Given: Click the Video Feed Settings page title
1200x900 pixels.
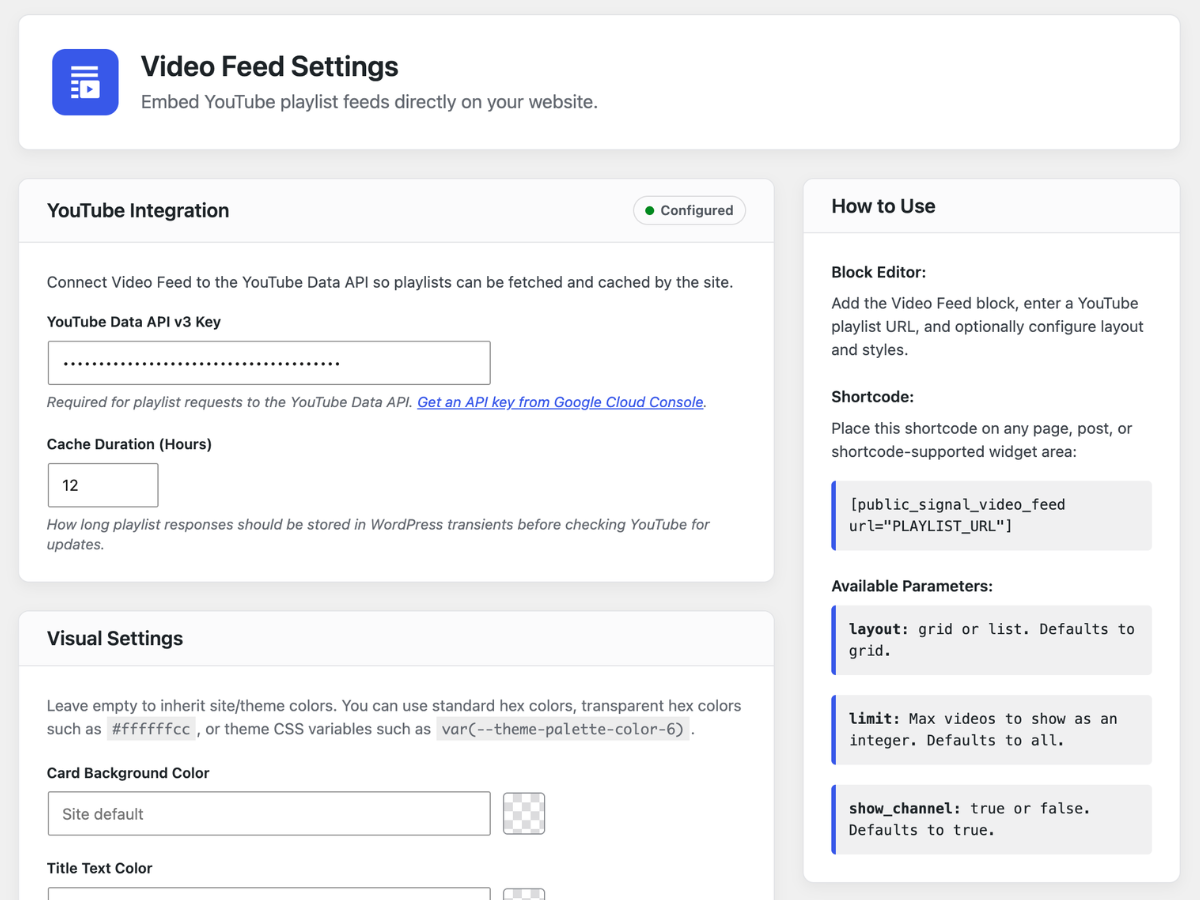Looking at the screenshot, I should [x=270, y=67].
